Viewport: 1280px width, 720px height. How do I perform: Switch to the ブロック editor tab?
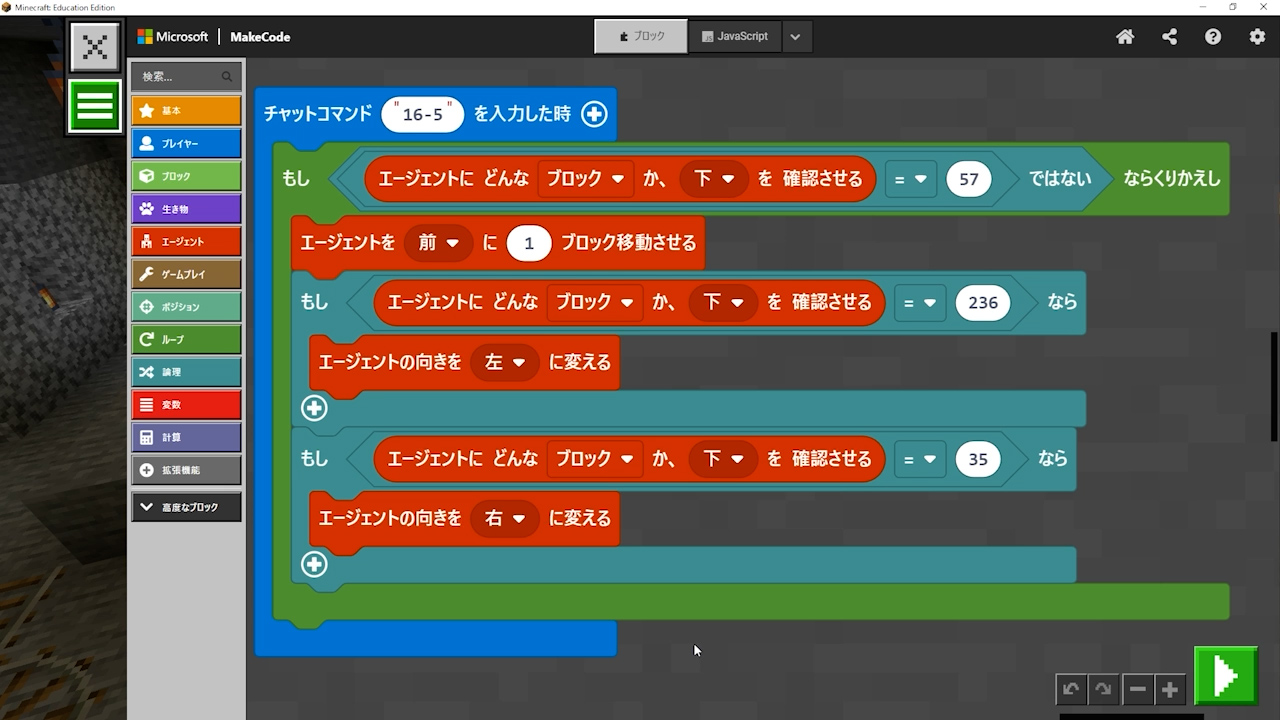click(x=641, y=36)
